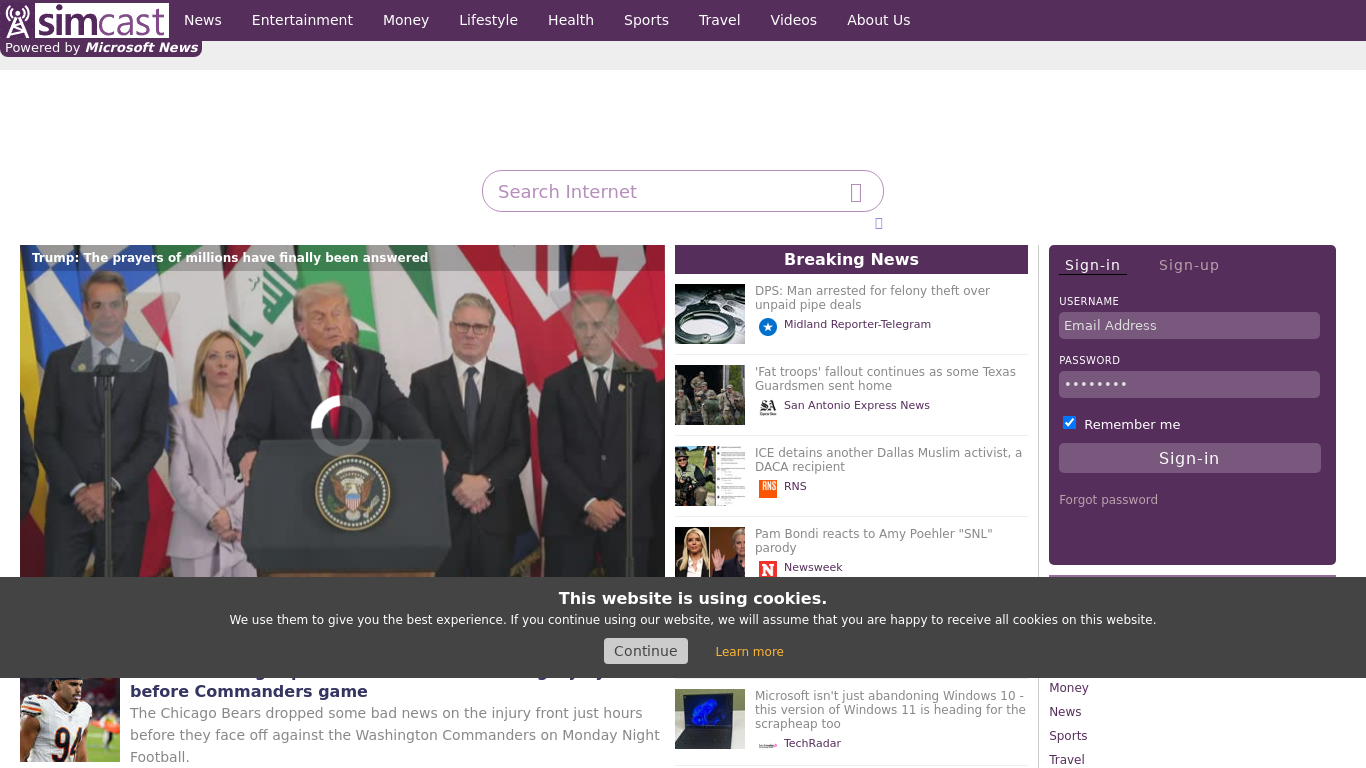Accept cookies with Continue button
Viewport: 1366px width, 768px height.
pyautogui.click(x=645, y=651)
